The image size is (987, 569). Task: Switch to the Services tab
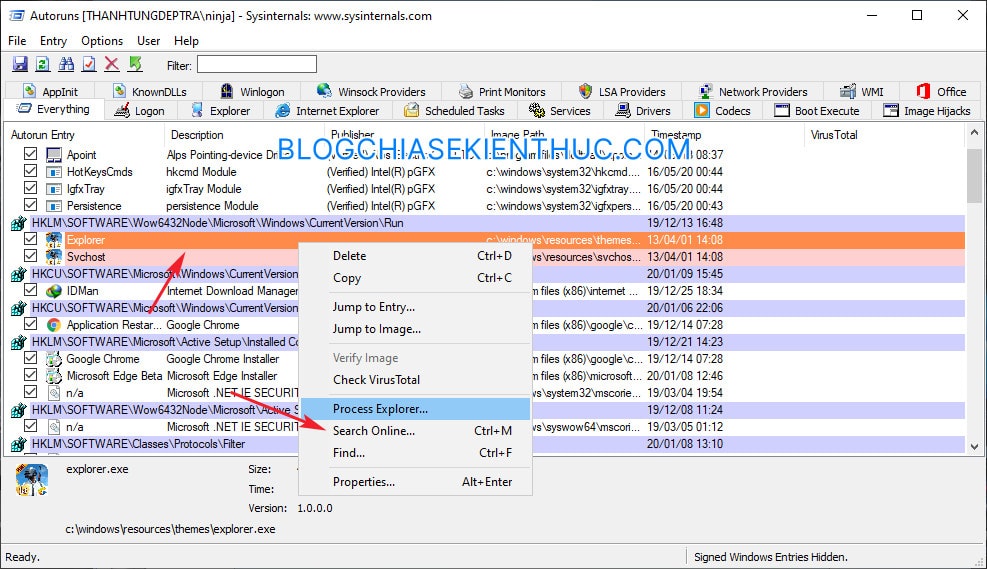pos(560,111)
